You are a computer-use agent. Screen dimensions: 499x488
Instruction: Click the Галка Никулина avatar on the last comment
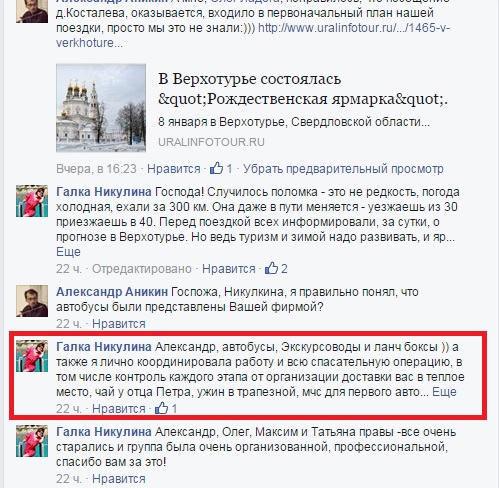[x=32, y=441]
